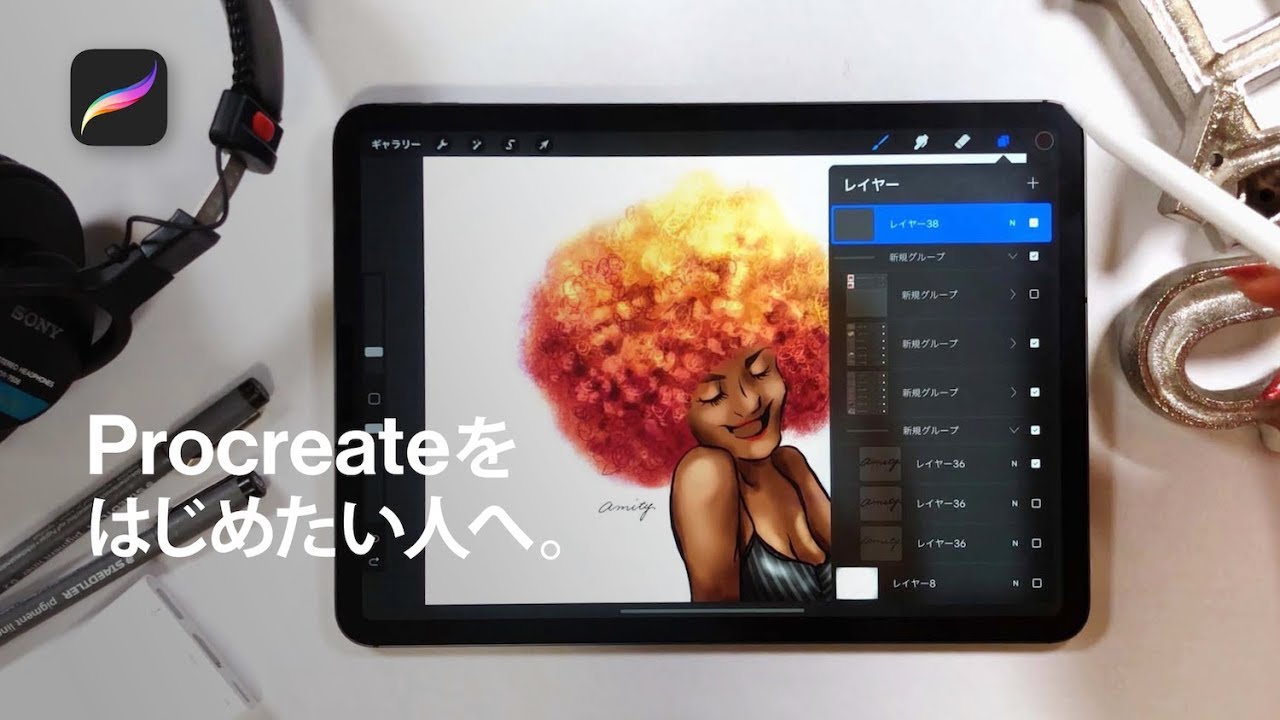1280x720 pixels.
Task: Add a new layer with plus icon
Action: tap(1032, 183)
